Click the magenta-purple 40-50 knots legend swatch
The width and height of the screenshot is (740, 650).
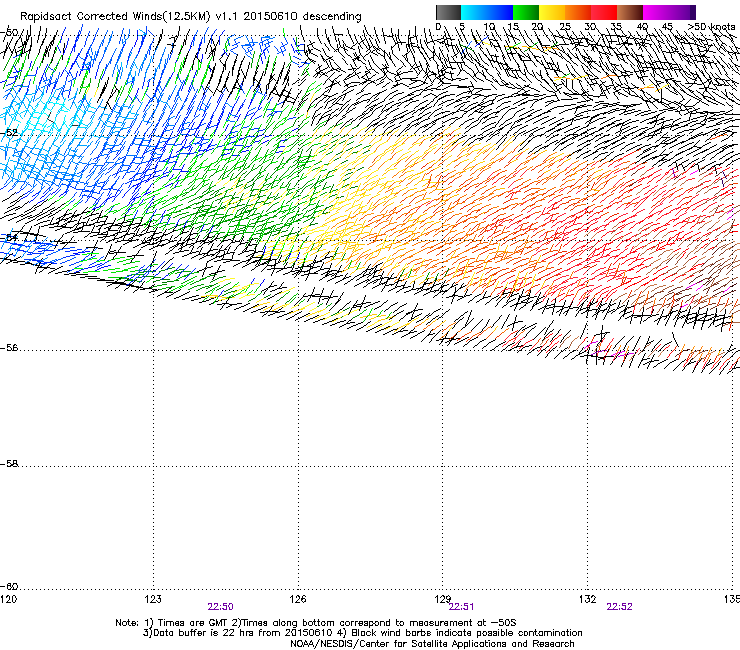coord(669,12)
